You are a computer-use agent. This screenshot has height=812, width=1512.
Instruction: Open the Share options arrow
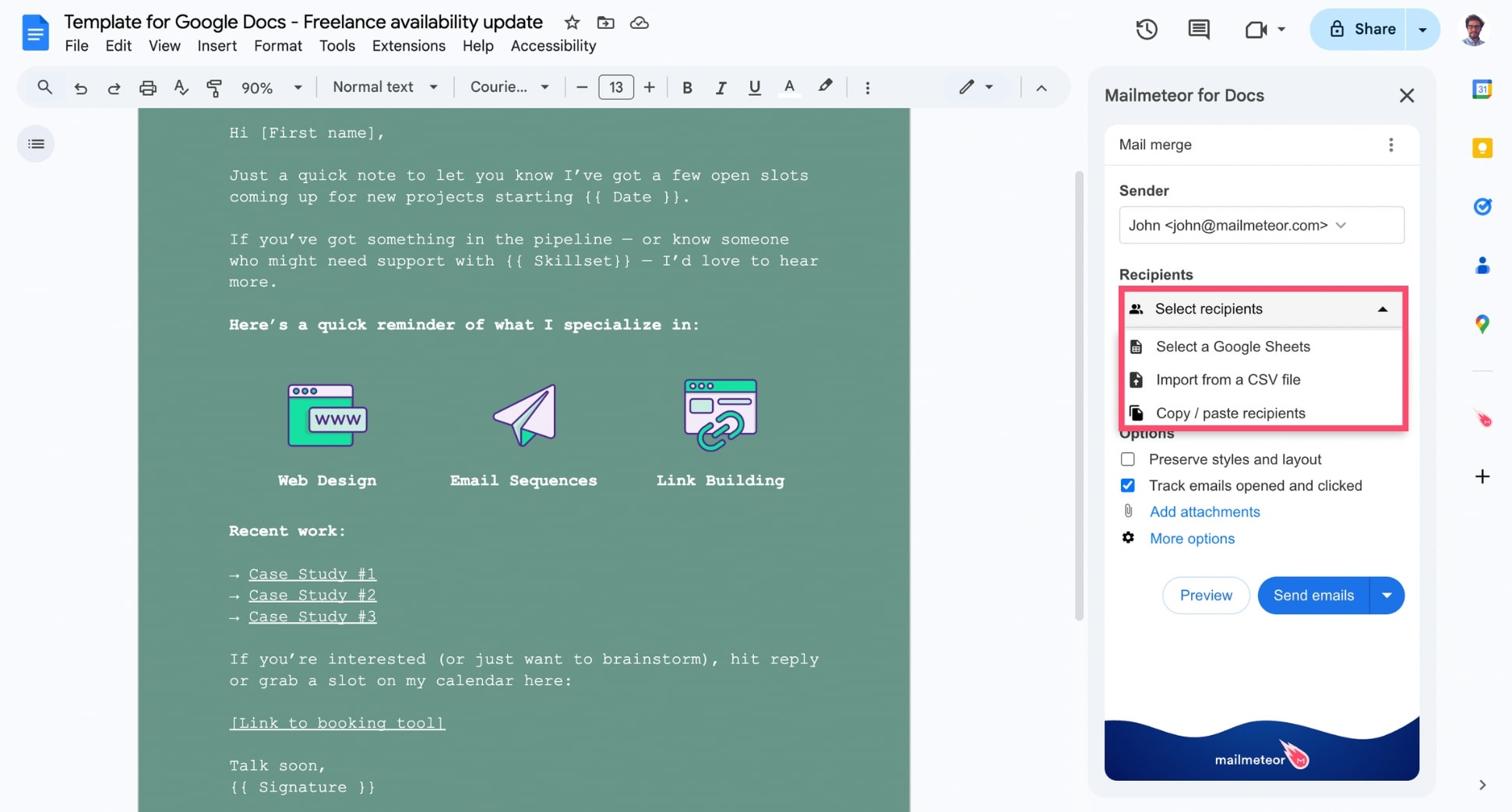point(1422,30)
